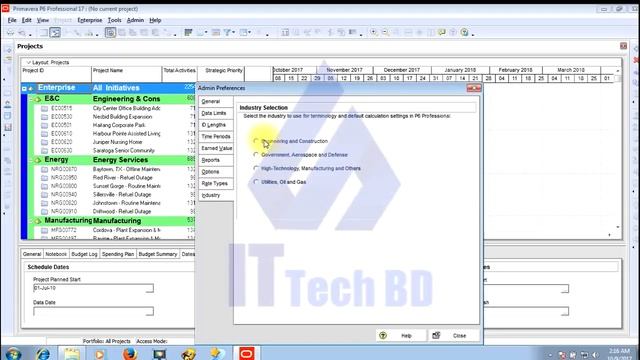Click the Print Preview magnifier icon
The image size is (640, 360).
pos(22,32)
